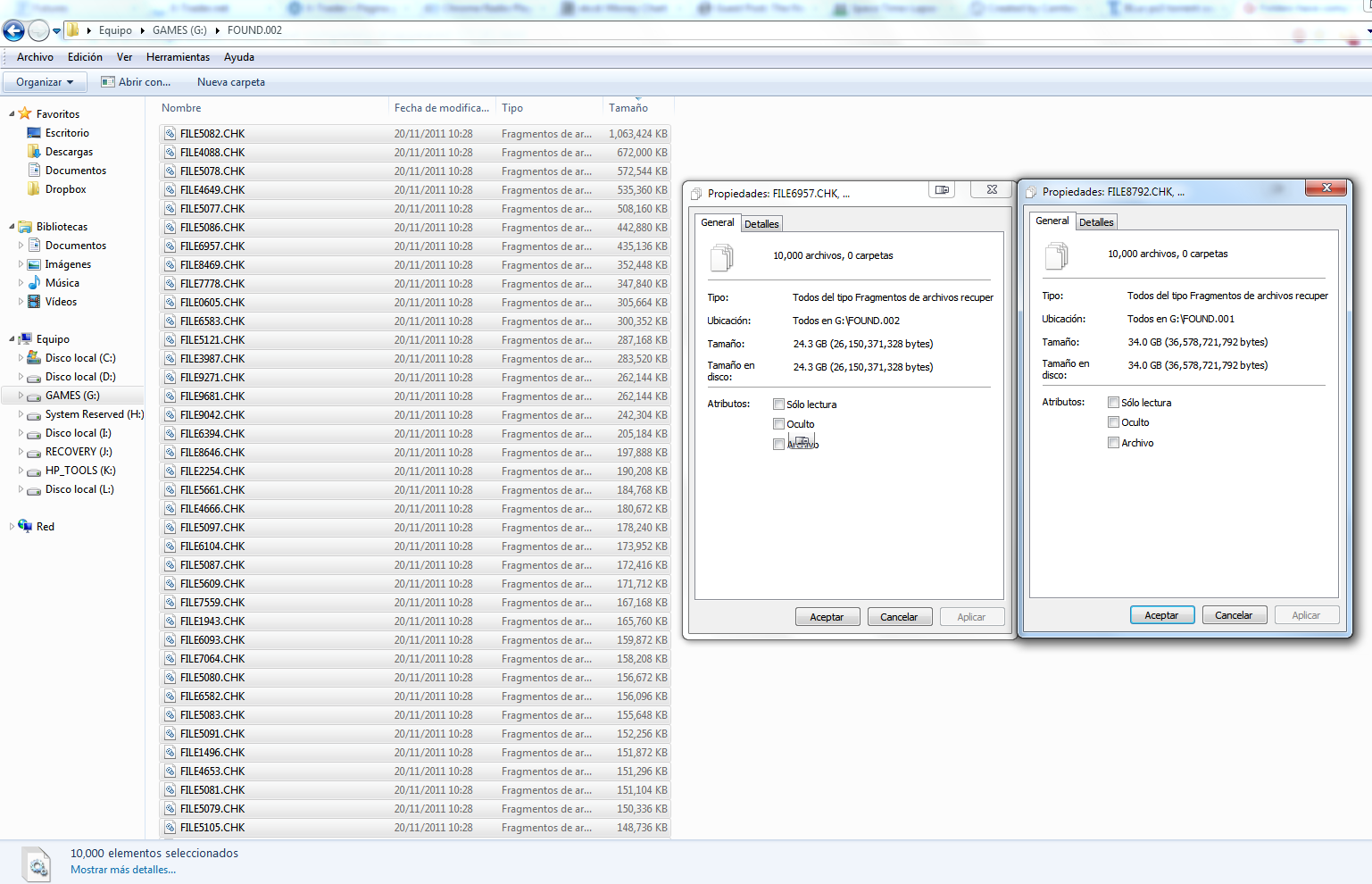This screenshot has width=1372, height=884.
Task: Toggle Oculto in FILE6957.CHK properties
Action: coord(778,423)
